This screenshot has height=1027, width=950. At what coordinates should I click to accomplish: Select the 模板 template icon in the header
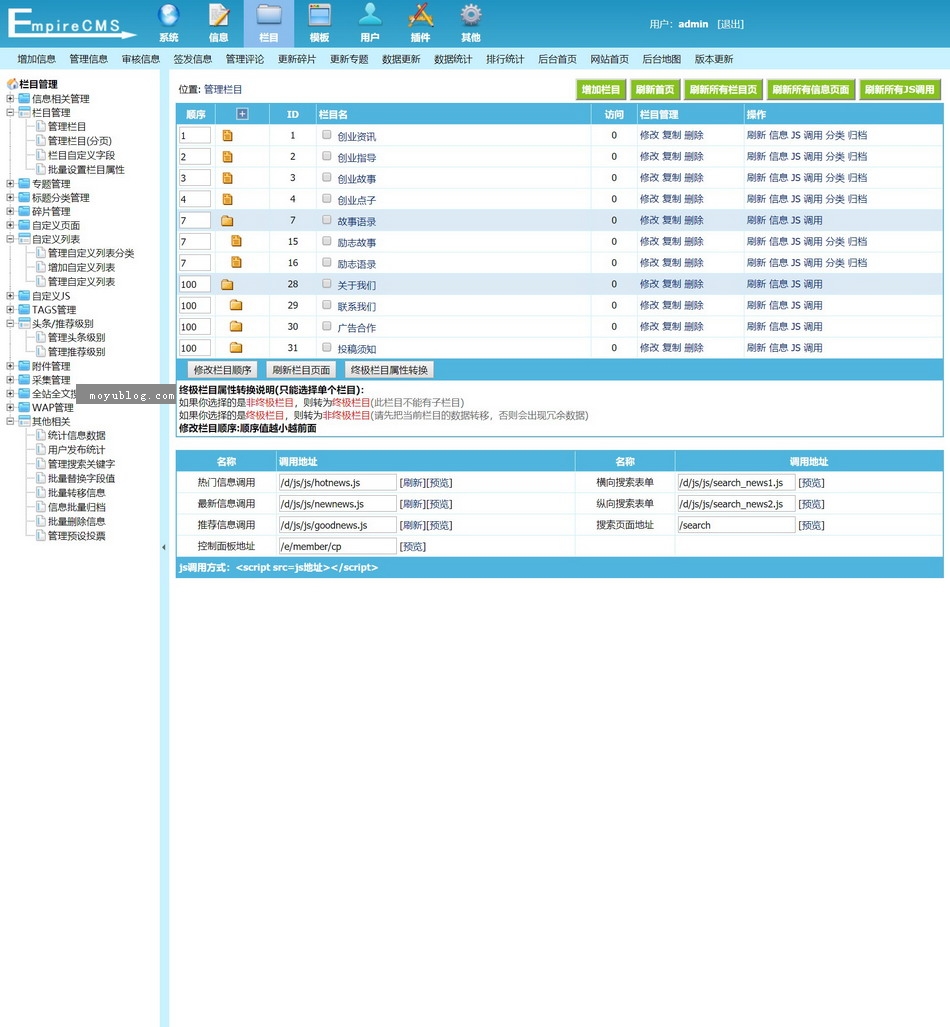(x=319, y=16)
